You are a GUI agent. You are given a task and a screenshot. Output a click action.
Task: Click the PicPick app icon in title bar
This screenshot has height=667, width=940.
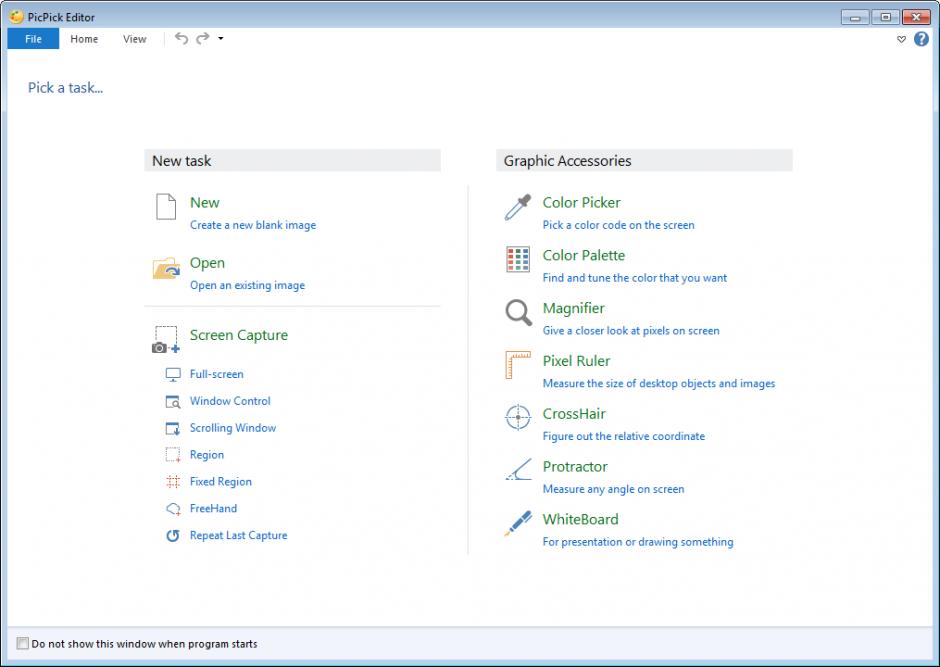click(16, 16)
